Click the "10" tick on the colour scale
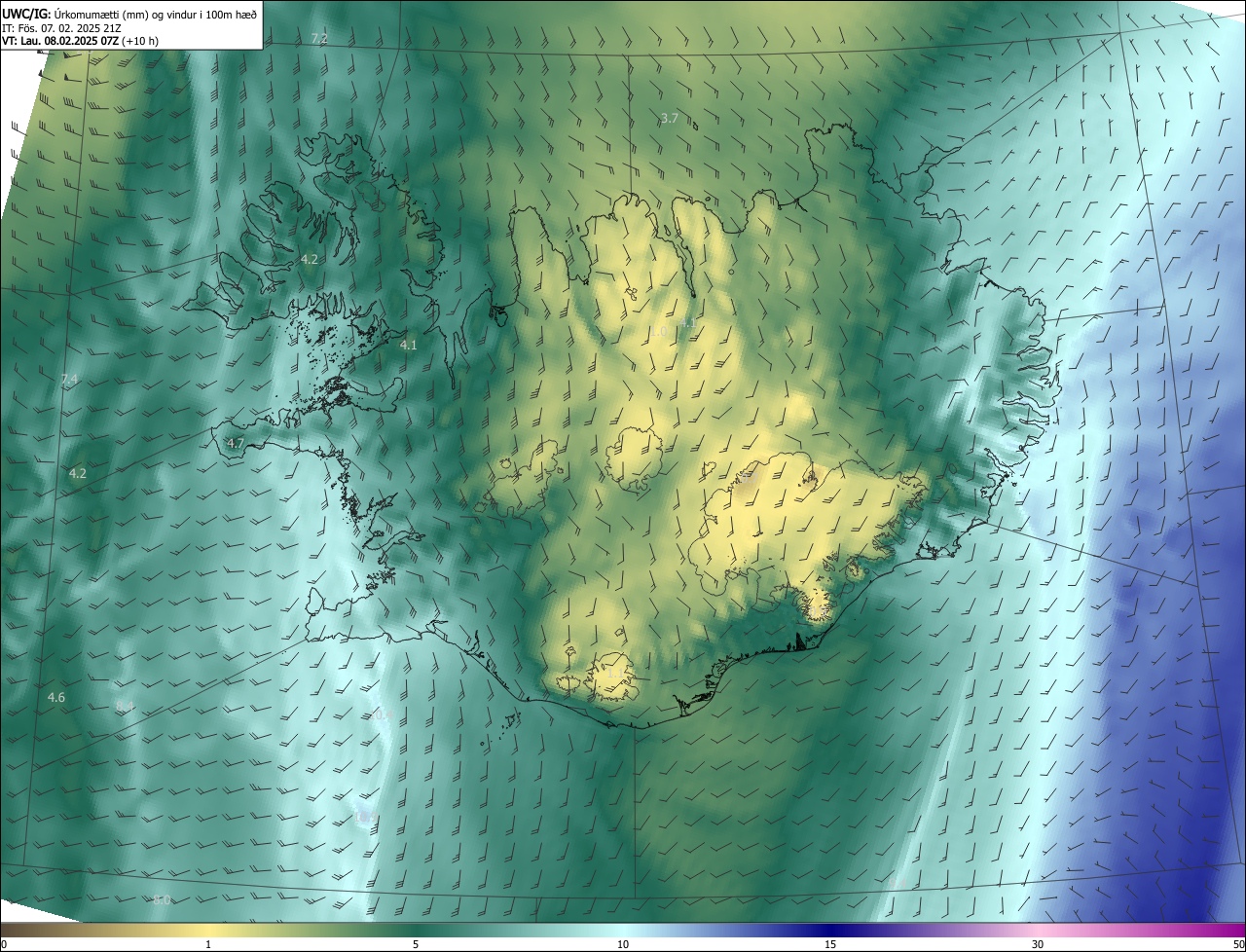Screen dimensions: 1246x952 pos(623,944)
